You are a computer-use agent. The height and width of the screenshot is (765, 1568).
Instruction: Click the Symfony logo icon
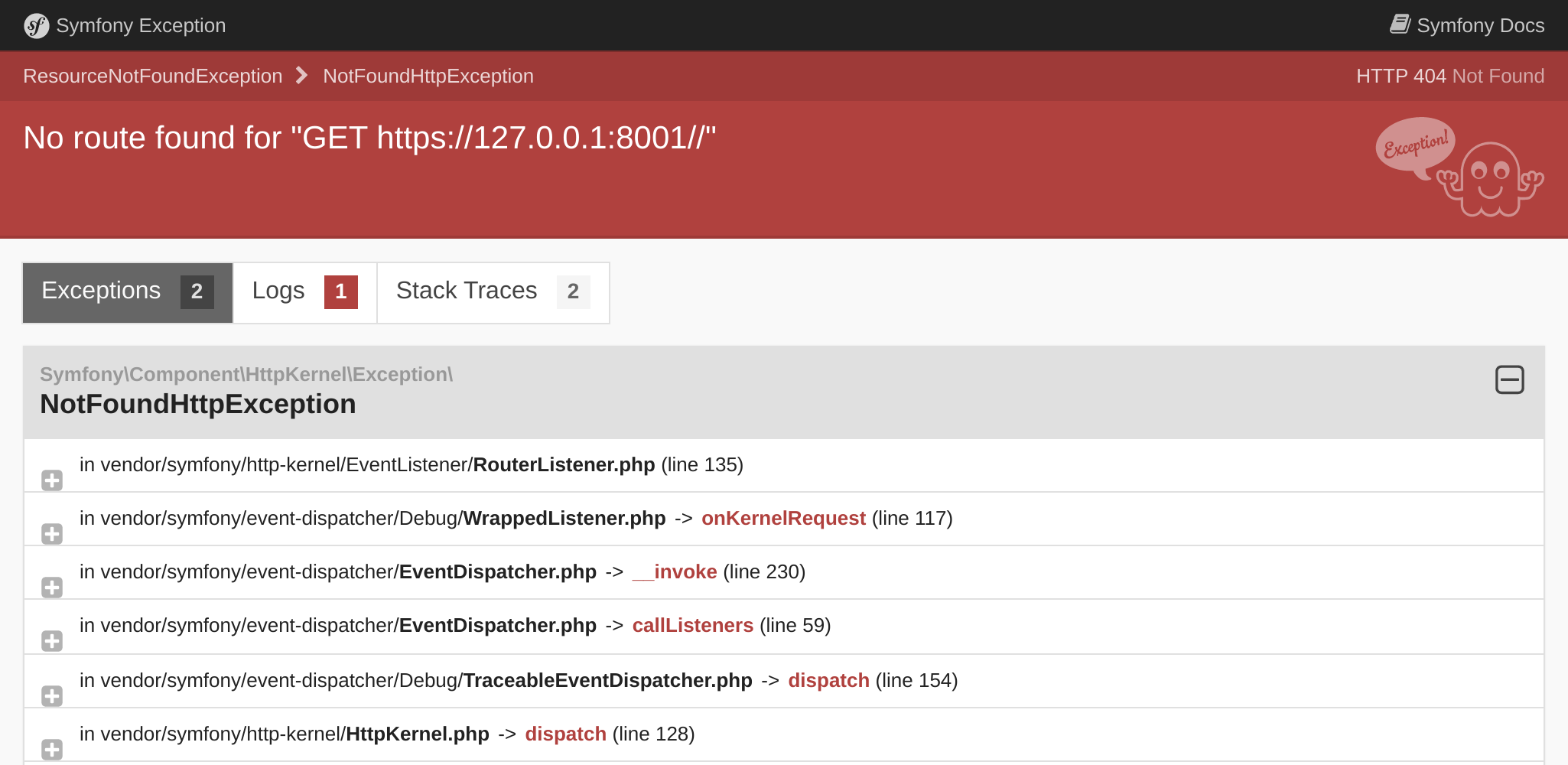(36, 26)
